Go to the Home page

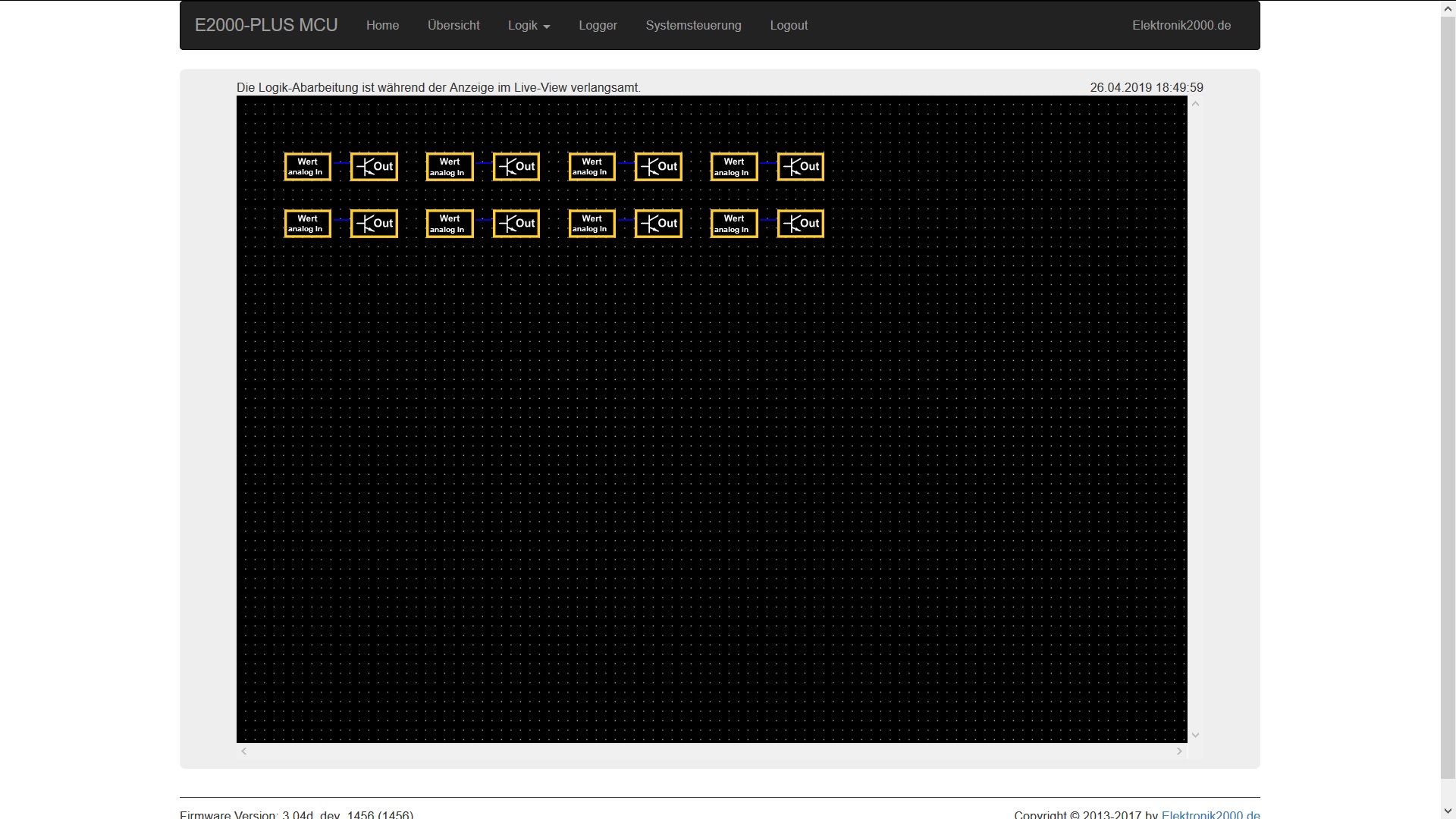[x=382, y=25]
